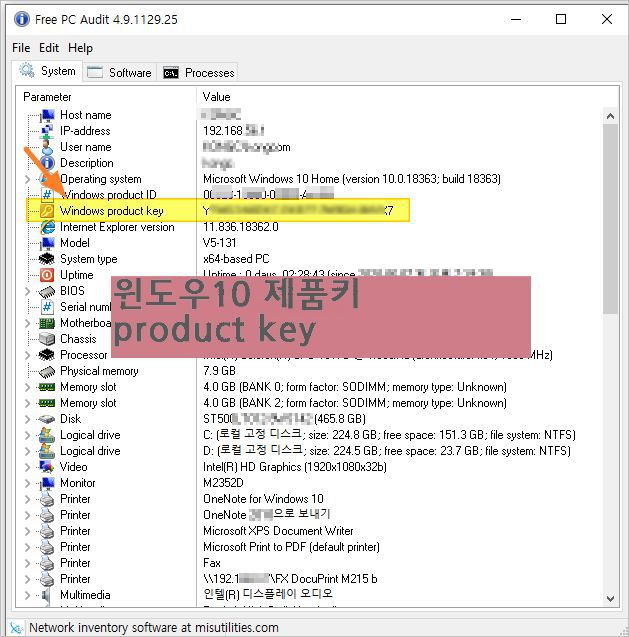Expand the Processor tree node
The width and height of the screenshot is (629, 637).
pos(28,355)
